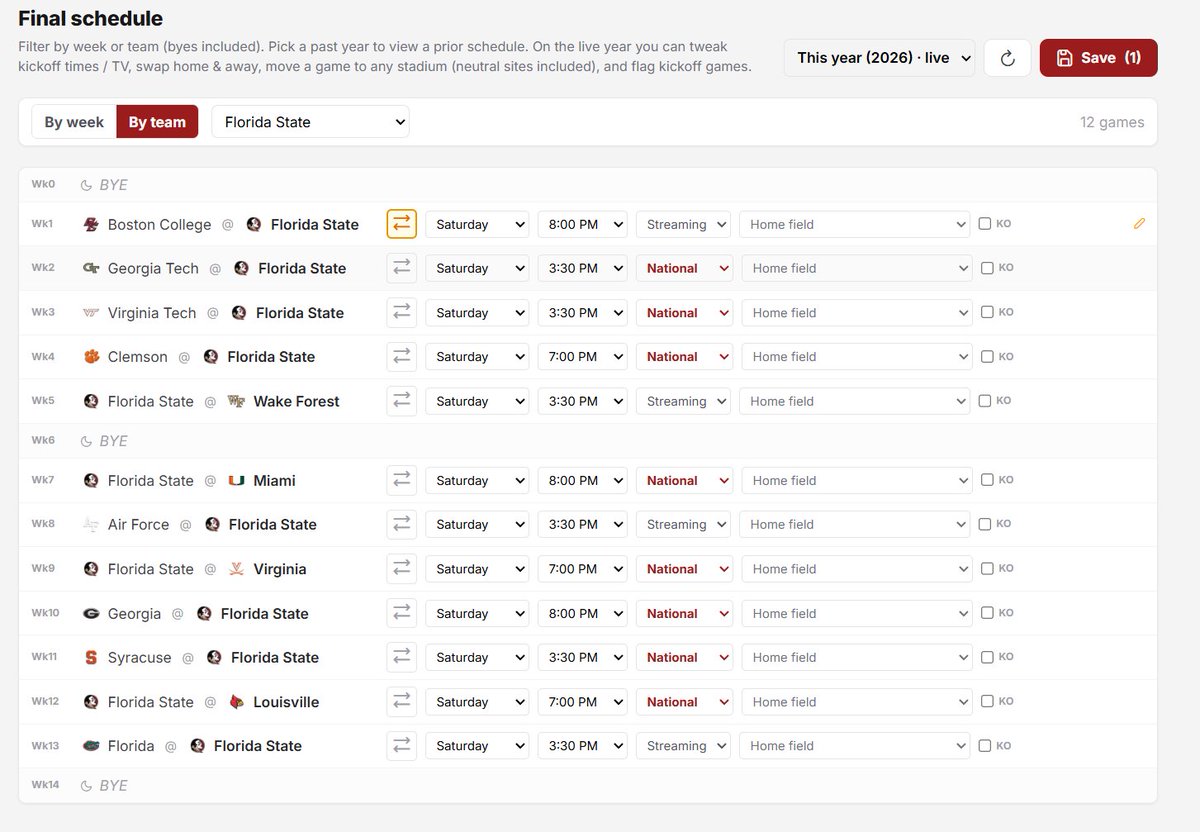
Task: Swap home and away for Georgia Wk10 game
Action: 402,613
